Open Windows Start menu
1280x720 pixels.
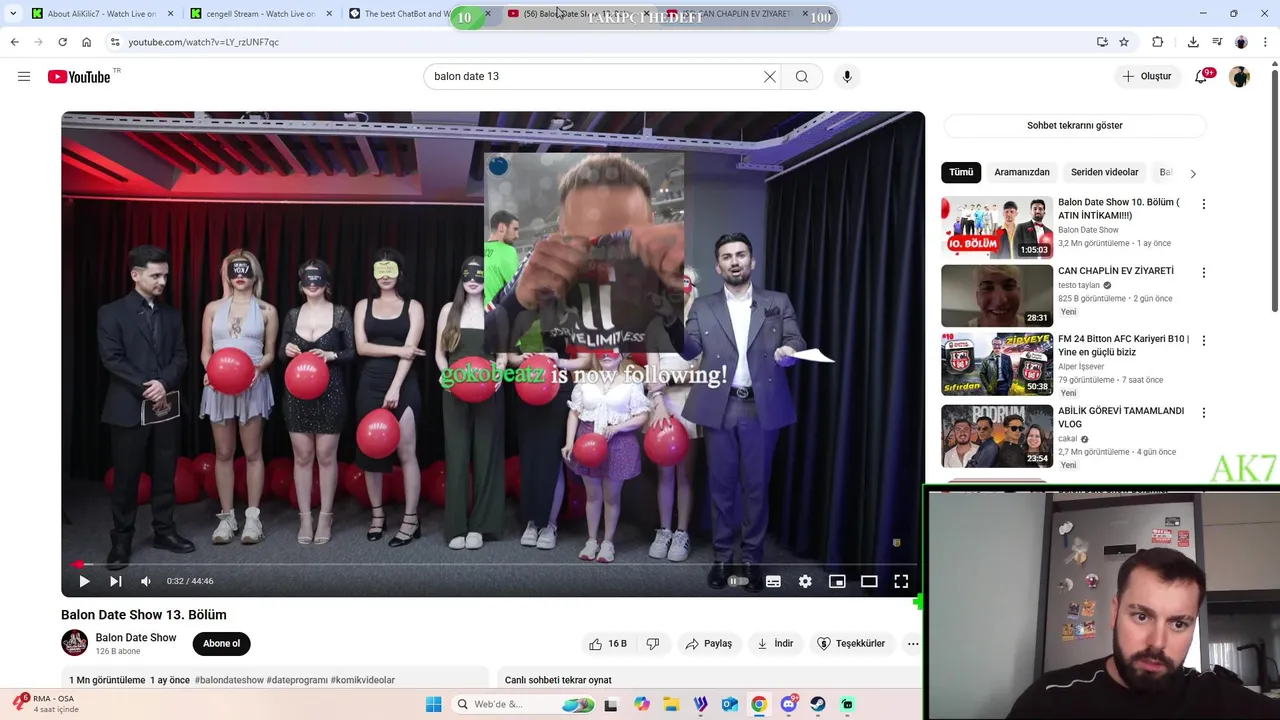point(434,704)
